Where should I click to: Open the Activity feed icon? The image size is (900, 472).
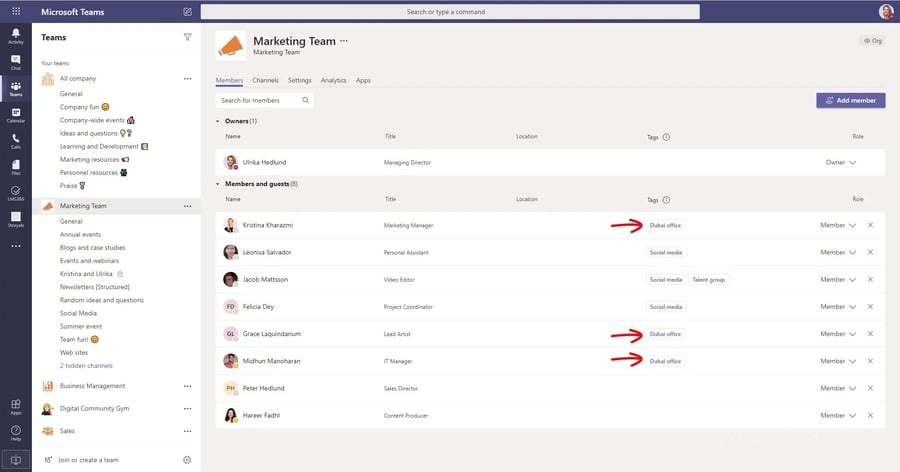pos(16,36)
